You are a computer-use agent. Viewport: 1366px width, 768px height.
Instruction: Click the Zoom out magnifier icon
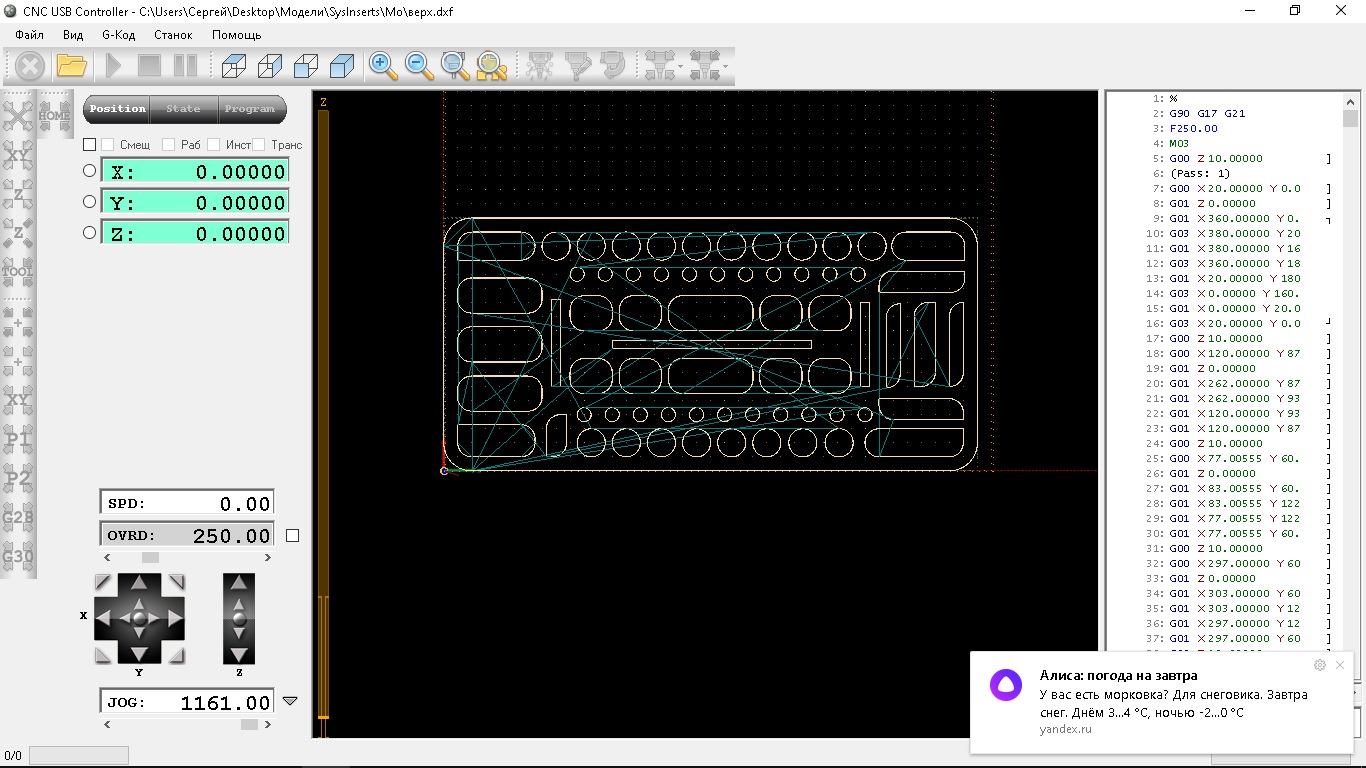pos(419,66)
